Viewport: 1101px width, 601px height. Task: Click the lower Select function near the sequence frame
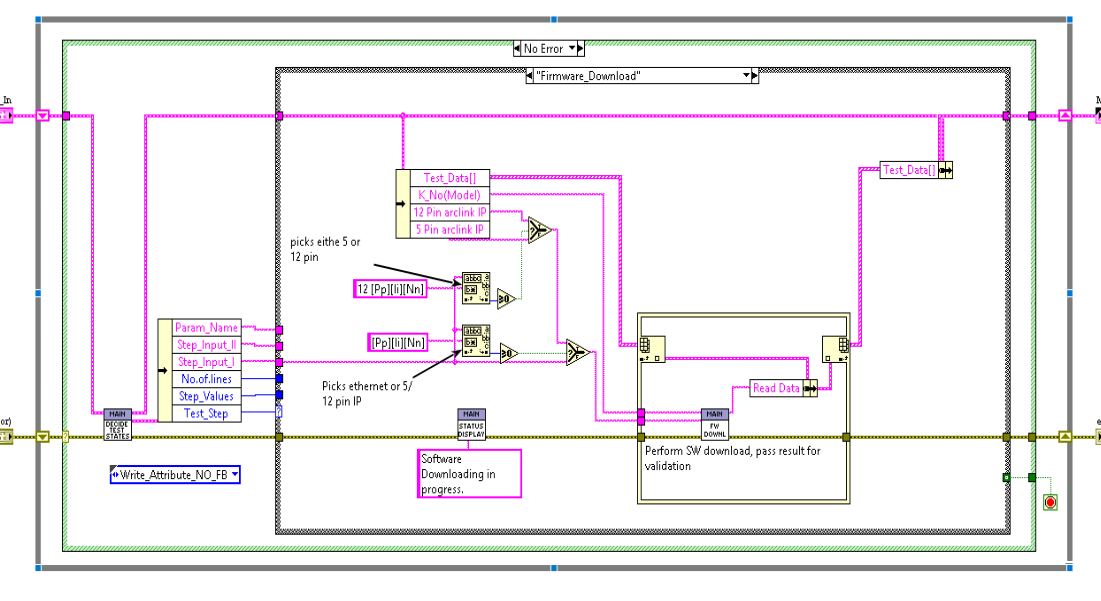pyautogui.click(x=578, y=352)
